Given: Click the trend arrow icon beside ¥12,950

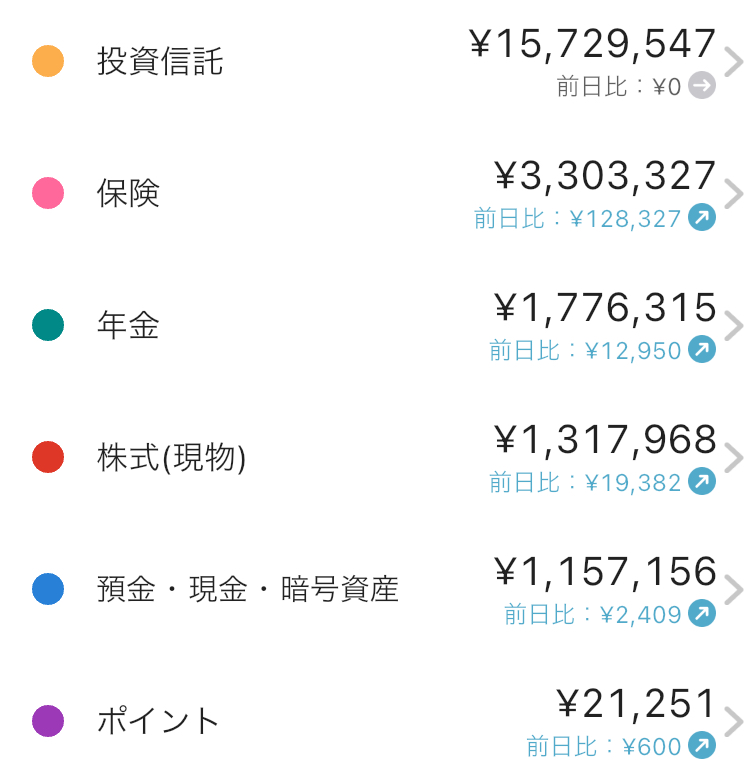Looking at the screenshot, I should click(x=702, y=349).
